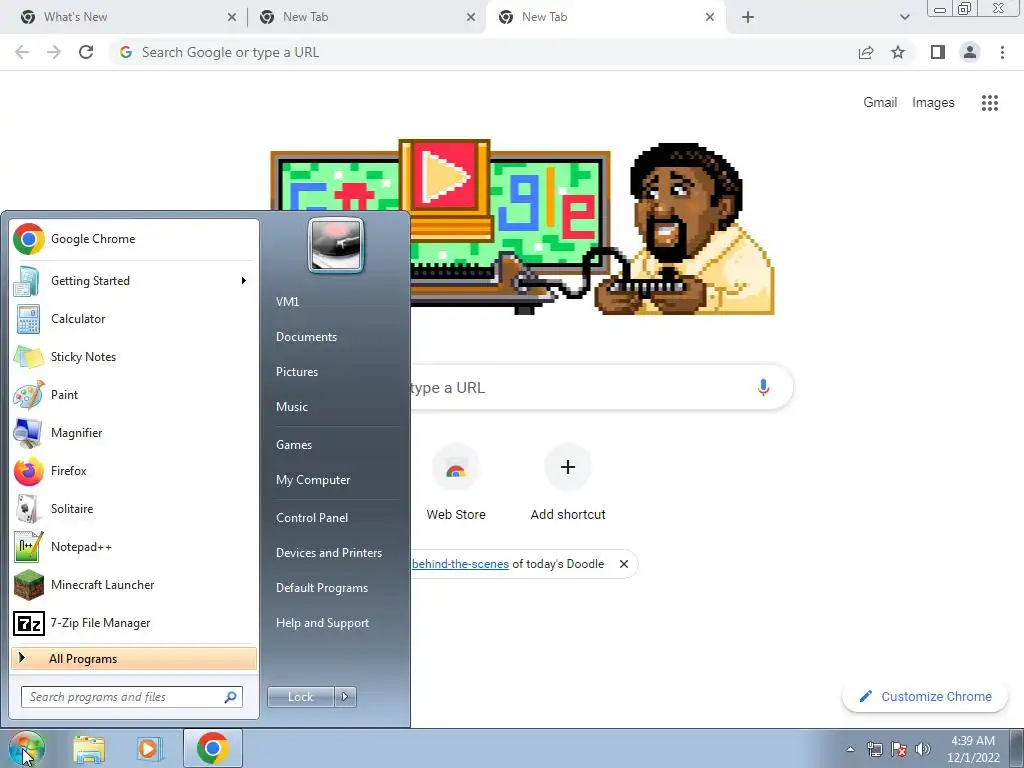Open a new Chrome tab

[748, 17]
